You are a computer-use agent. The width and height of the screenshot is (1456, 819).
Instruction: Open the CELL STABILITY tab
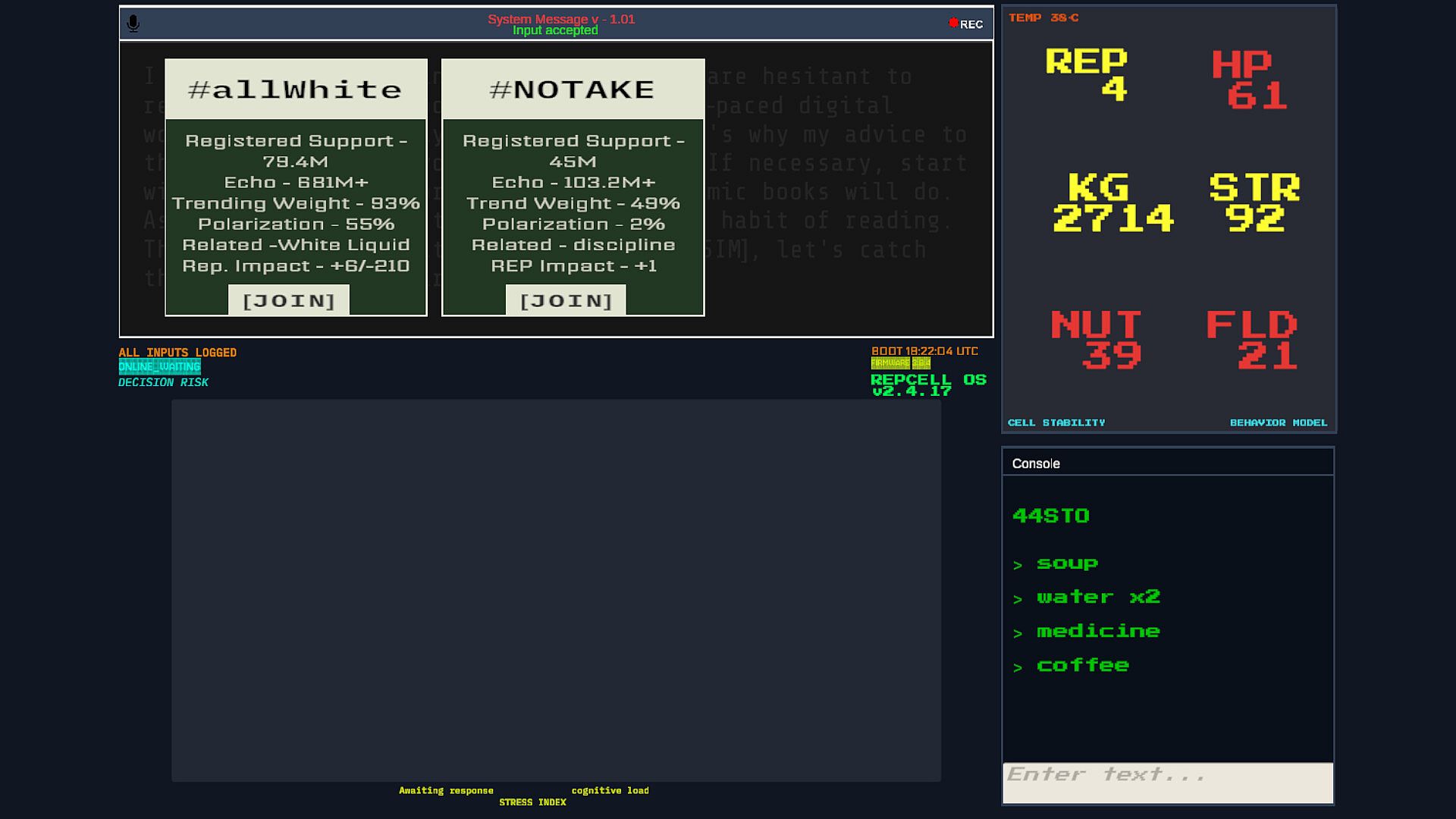1056,422
